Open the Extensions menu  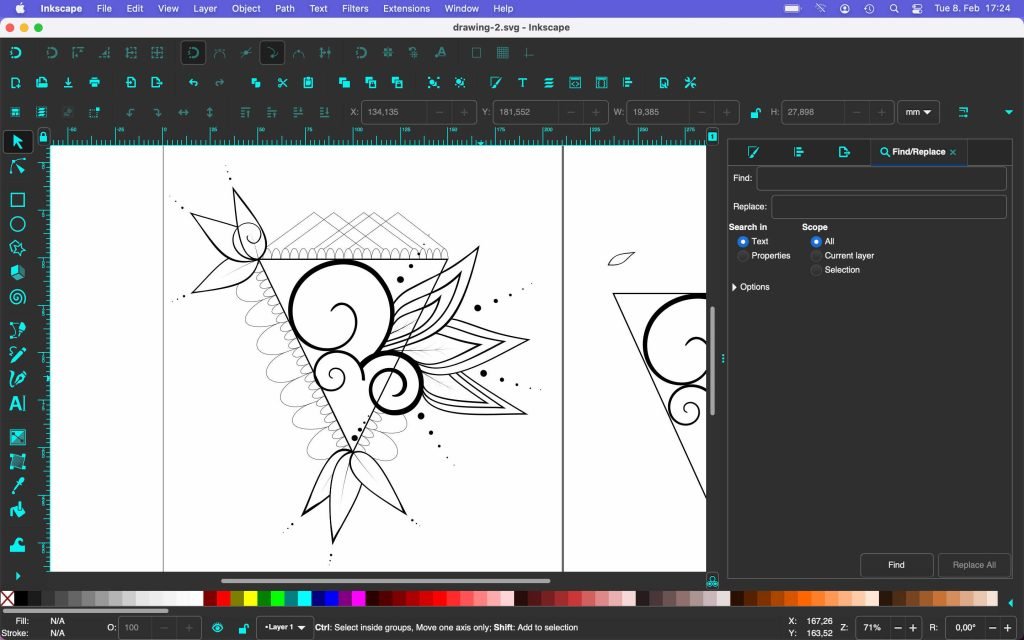406,8
